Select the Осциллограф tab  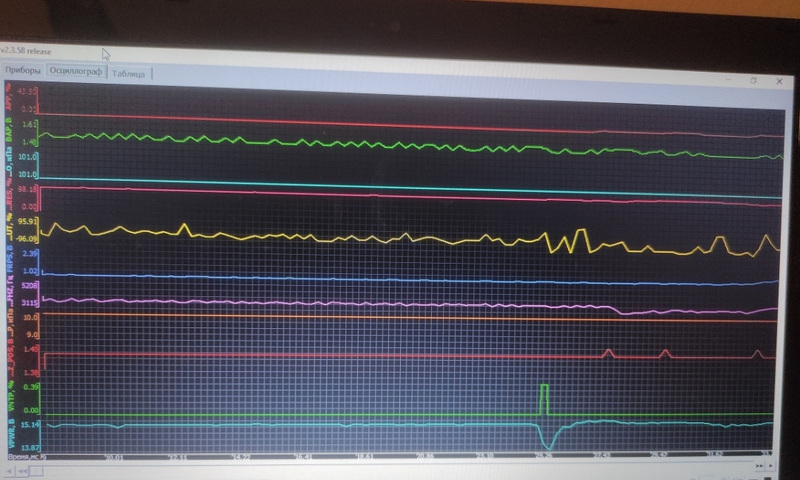tap(75, 72)
